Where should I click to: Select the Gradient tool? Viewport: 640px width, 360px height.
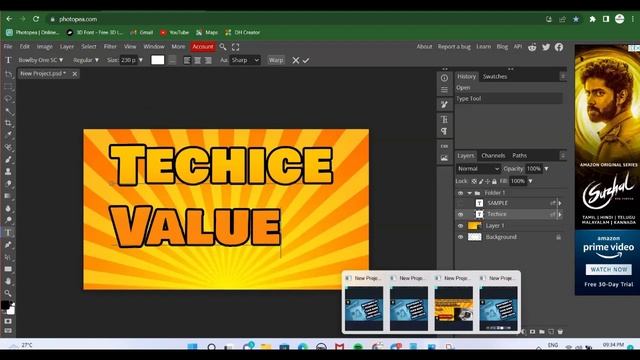[8, 196]
